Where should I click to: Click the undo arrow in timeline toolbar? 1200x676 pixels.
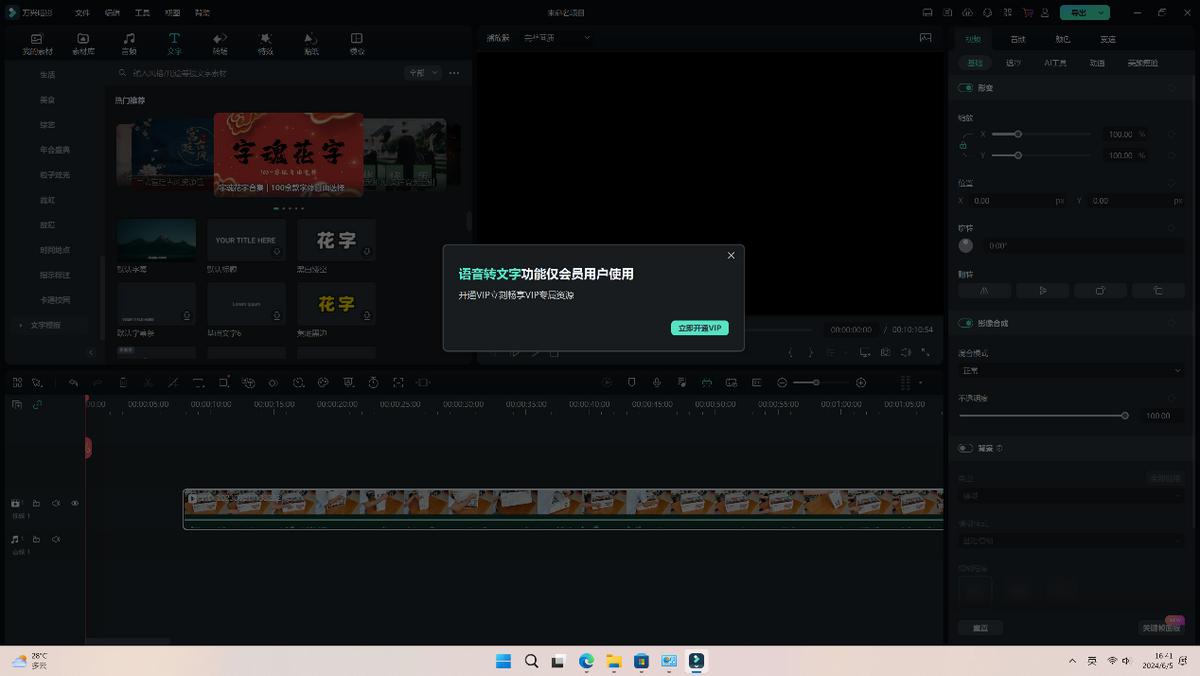point(73,383)
